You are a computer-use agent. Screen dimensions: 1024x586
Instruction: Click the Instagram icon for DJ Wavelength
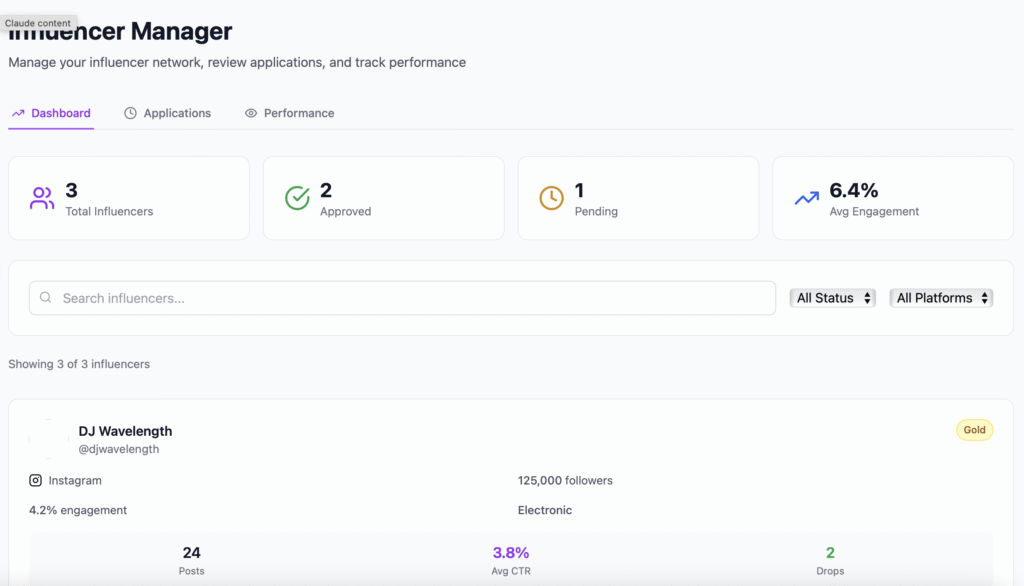[36, 481]
